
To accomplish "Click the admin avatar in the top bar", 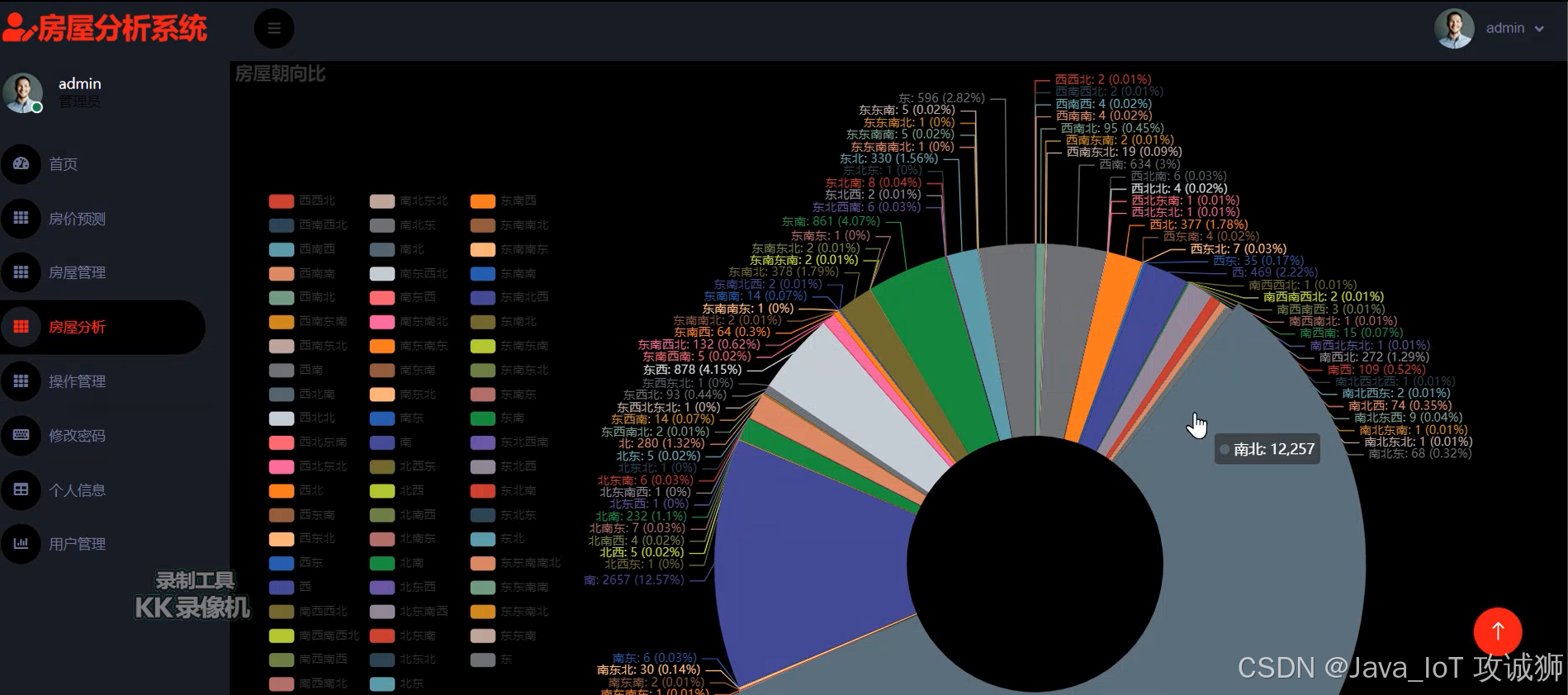I will coord(1454,28).
